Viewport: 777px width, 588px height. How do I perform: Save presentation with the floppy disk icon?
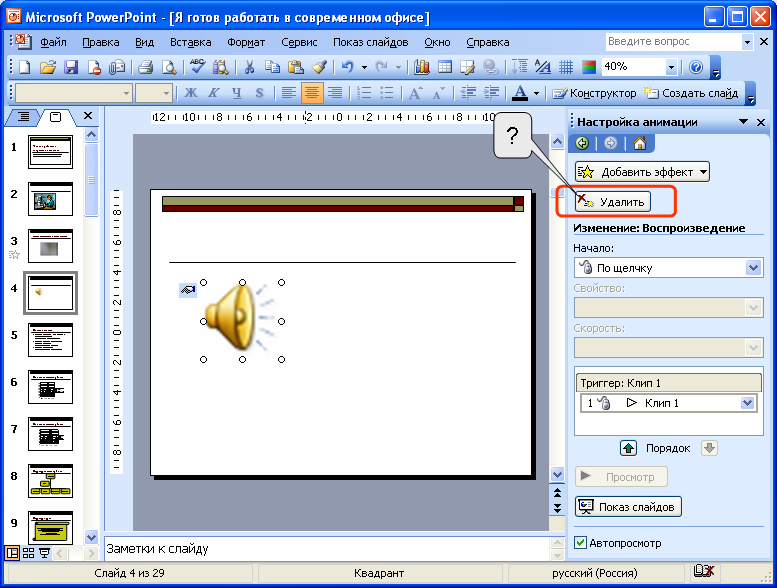click(x=71, y=67)
